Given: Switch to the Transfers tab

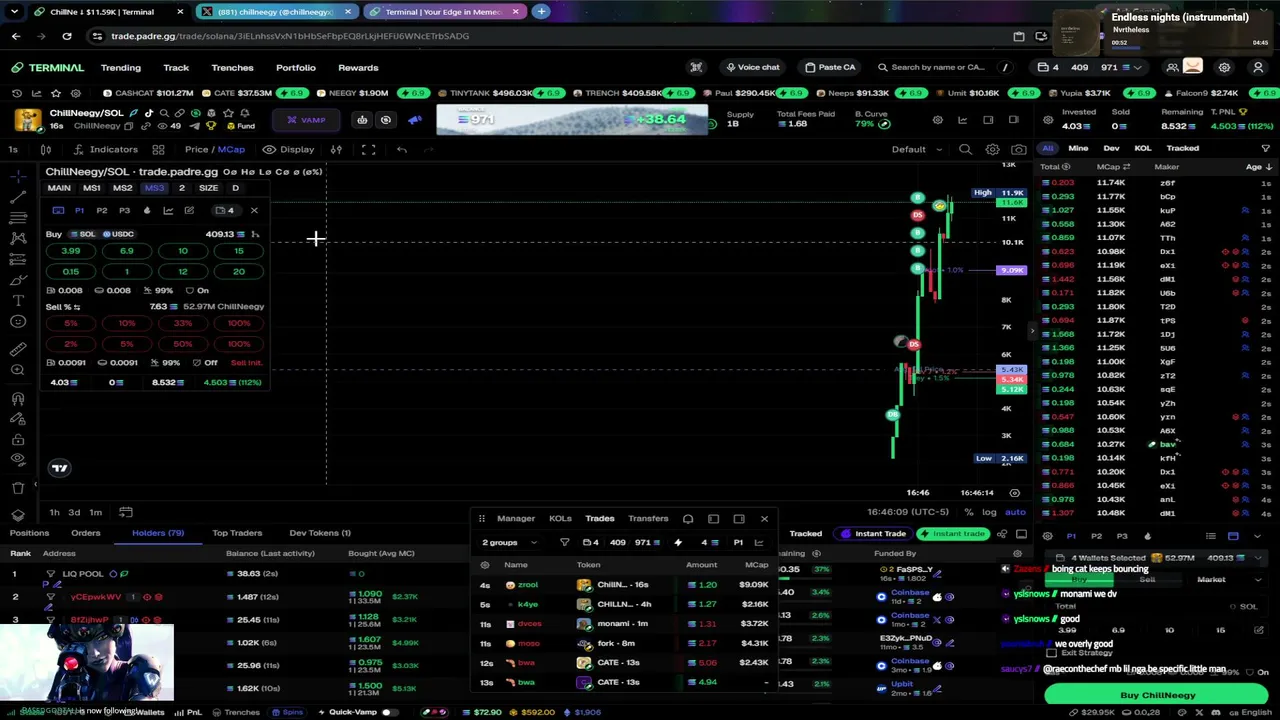Looking at the screenshot, I should tap(648, 519).
